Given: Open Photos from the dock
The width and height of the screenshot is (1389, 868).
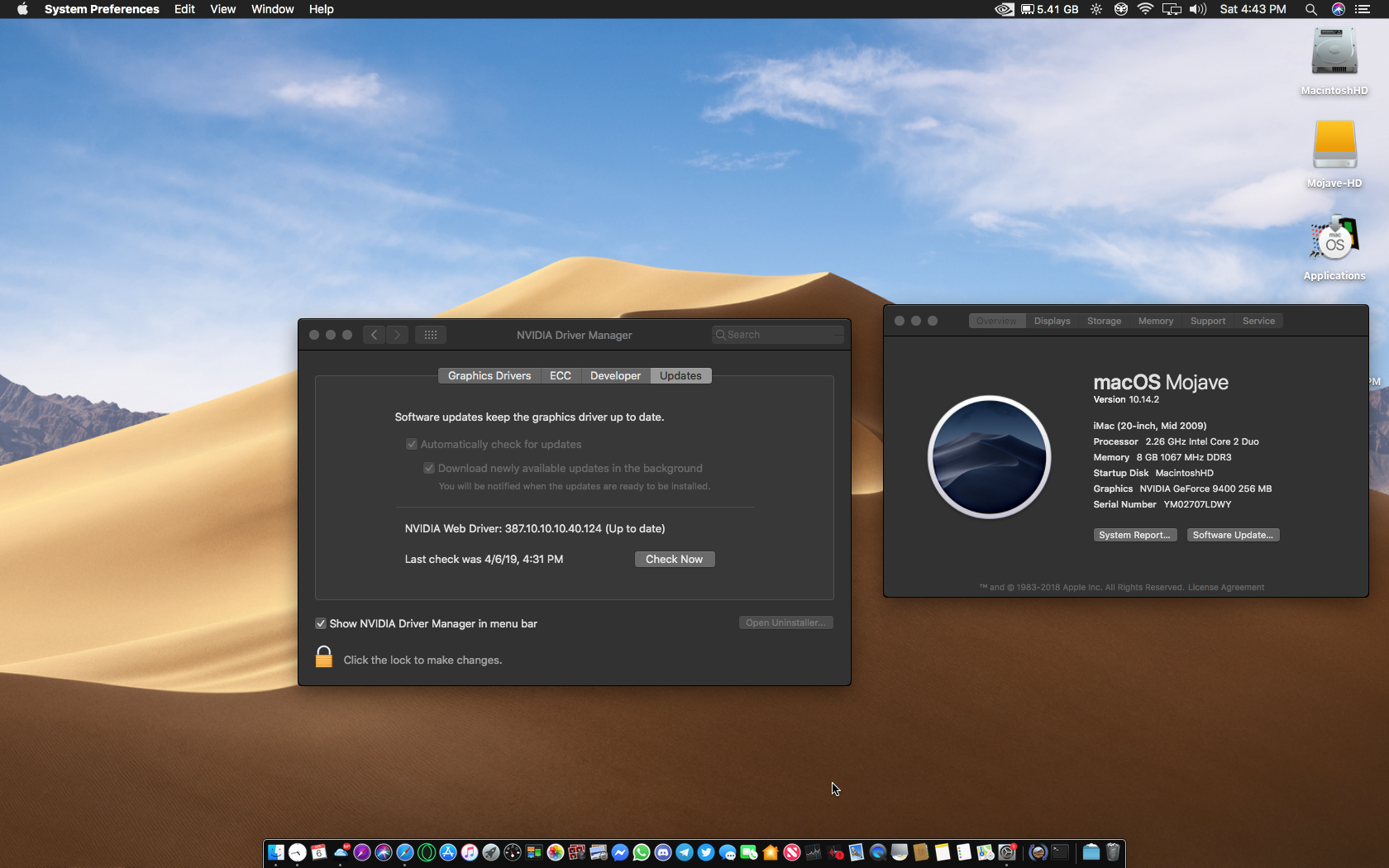Looking at the screenshot, I should (x=556, y=852).
